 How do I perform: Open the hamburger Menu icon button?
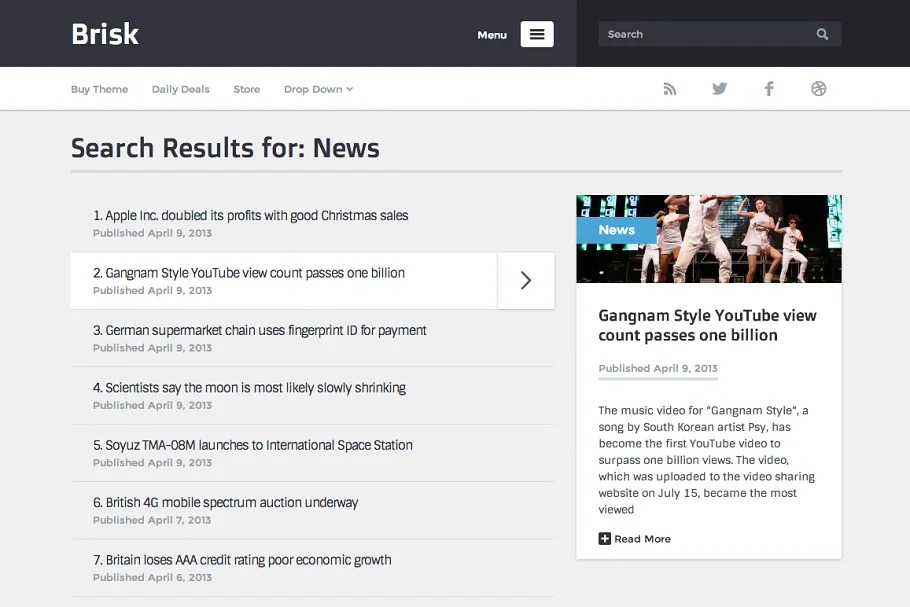coord(536,34)
